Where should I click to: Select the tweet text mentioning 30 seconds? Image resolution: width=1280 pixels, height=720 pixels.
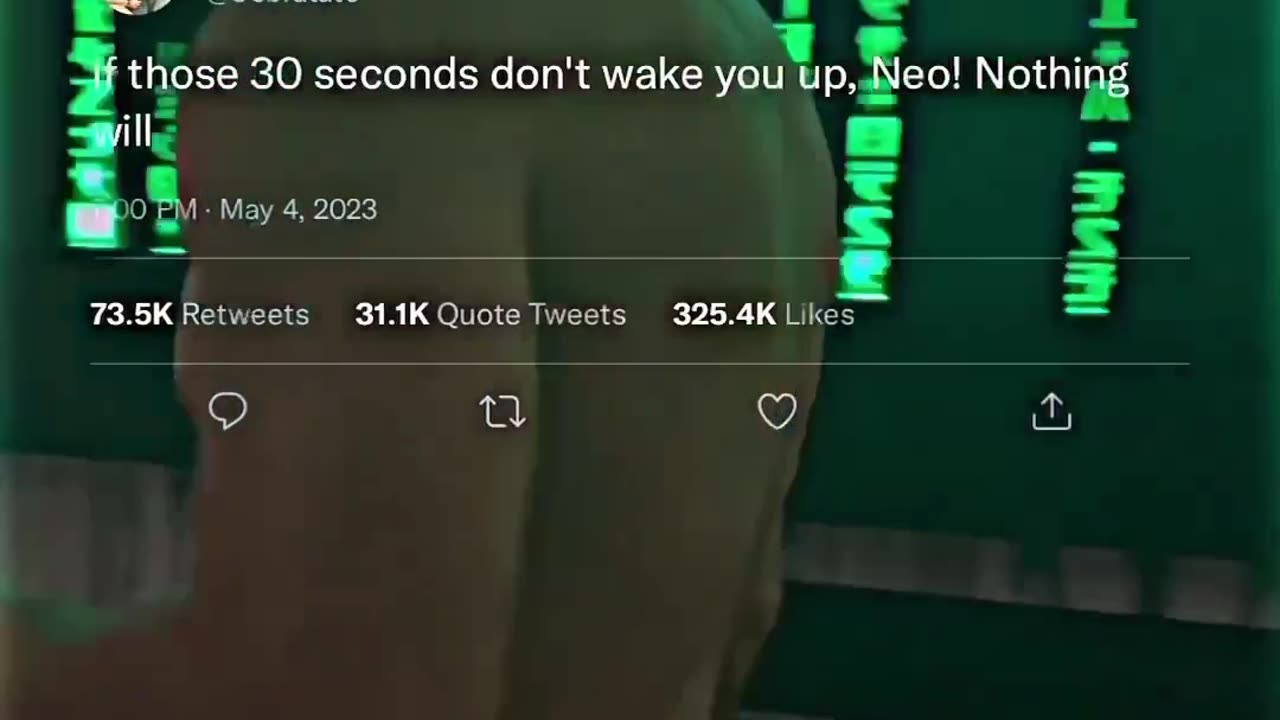pyautogui.click(x=611, y=101)
